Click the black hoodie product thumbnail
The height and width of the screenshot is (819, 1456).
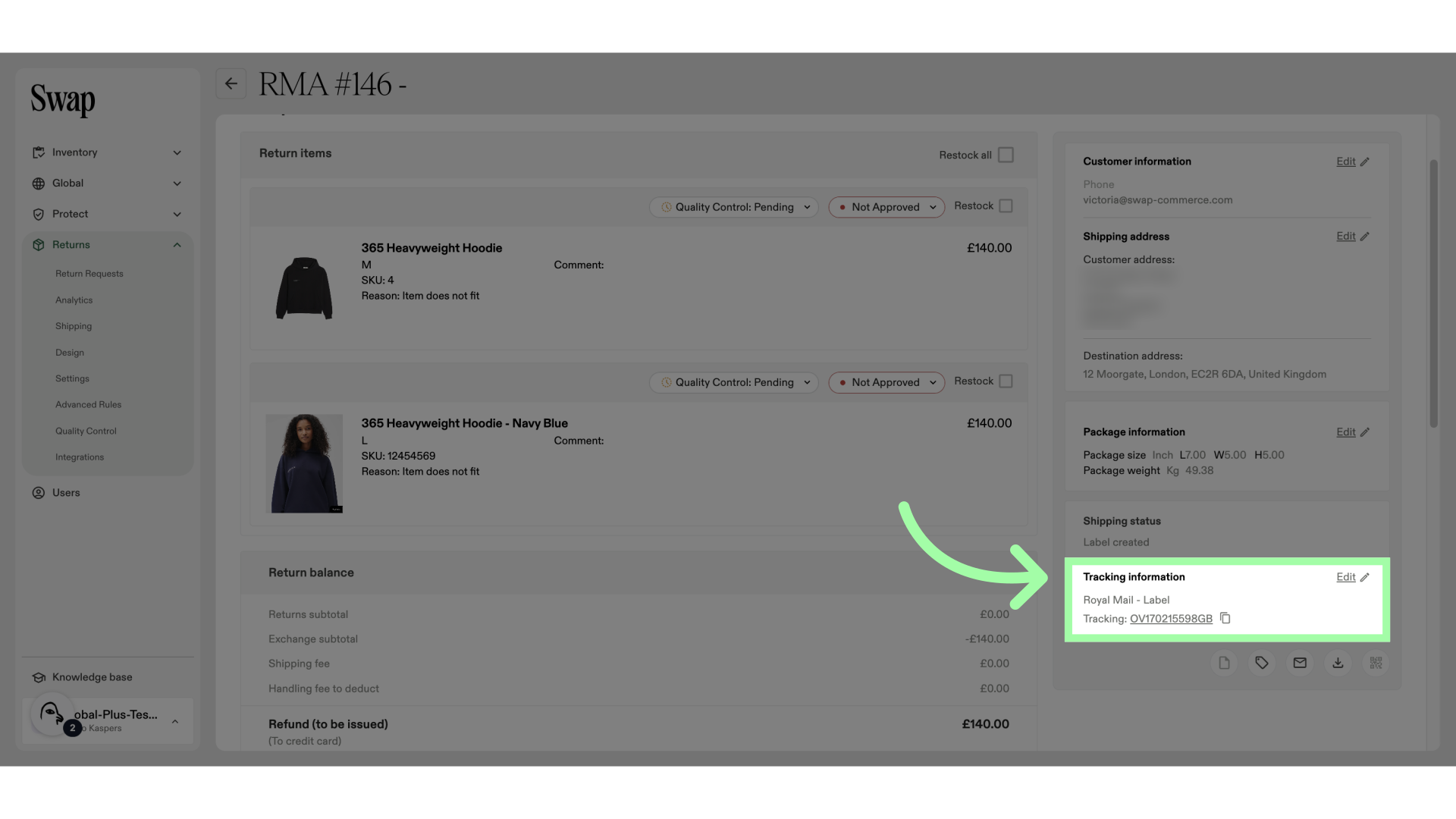pos(304,288)
